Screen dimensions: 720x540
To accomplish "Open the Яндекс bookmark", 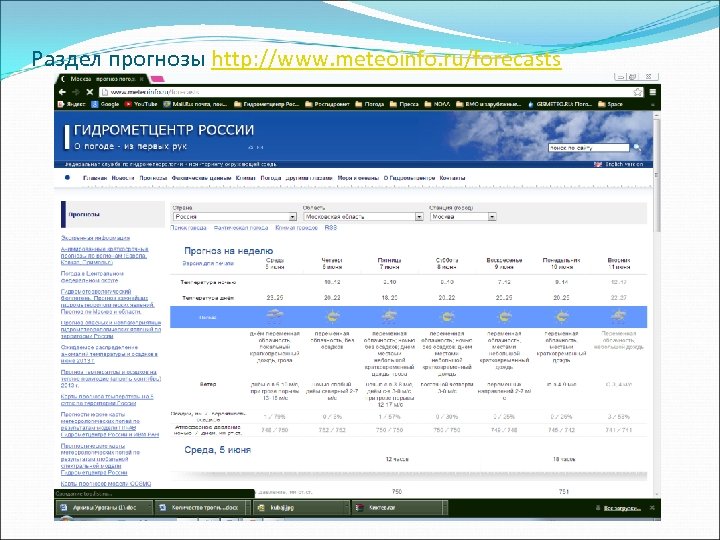I will (72, 104).
